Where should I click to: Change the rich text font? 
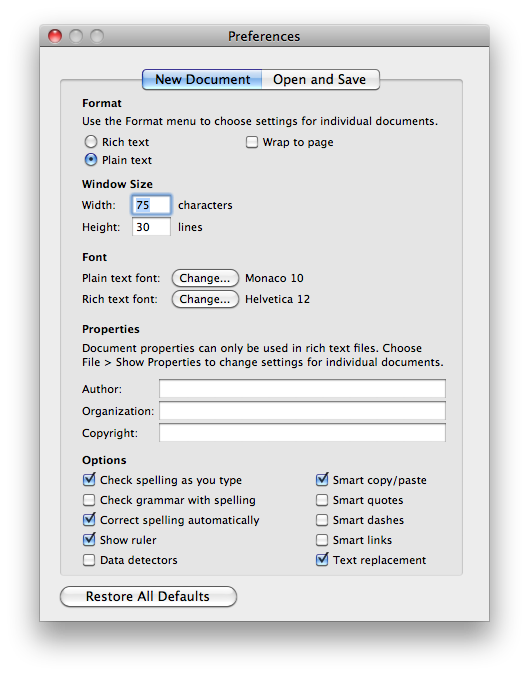[x=205, y=299]
